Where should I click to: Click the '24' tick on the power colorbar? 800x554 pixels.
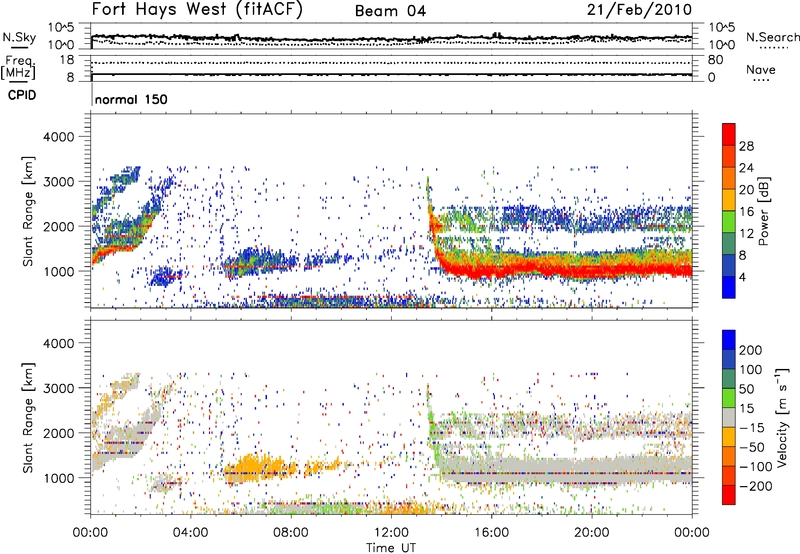pos(746,168)
